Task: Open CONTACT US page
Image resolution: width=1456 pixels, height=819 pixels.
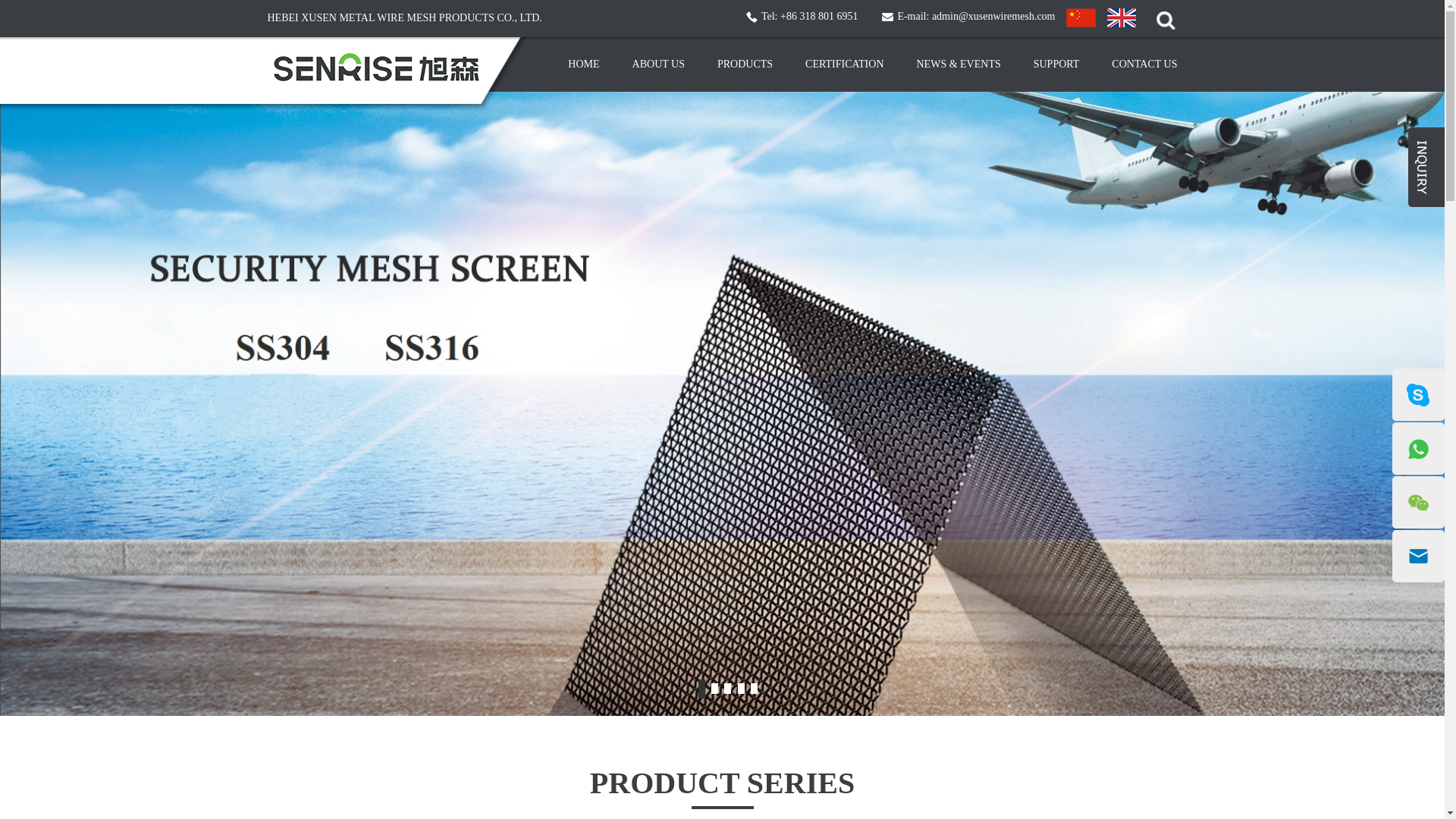Action: pos(1144,64)
